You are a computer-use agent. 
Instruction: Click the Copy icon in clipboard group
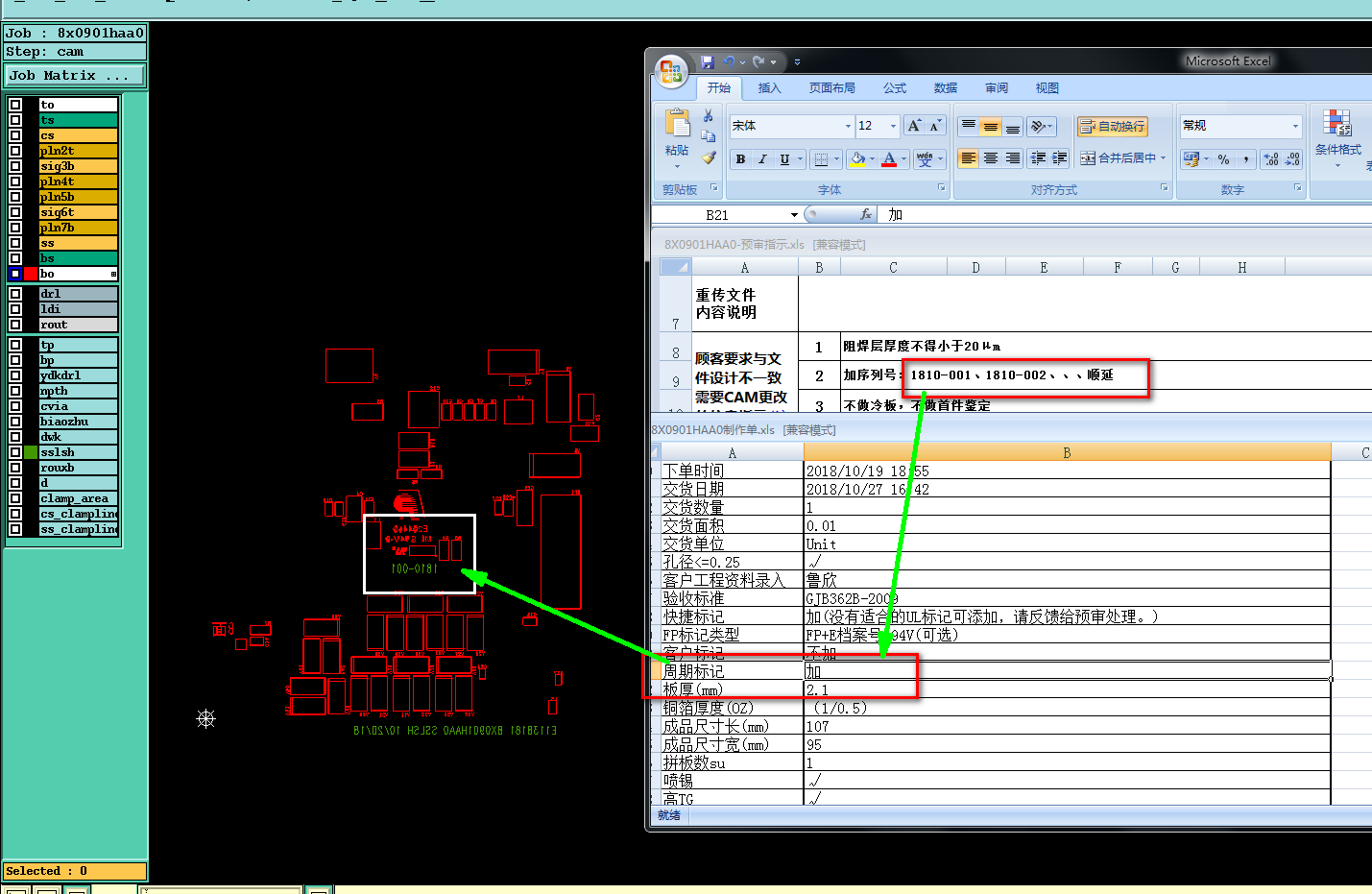tap(709, 136)
